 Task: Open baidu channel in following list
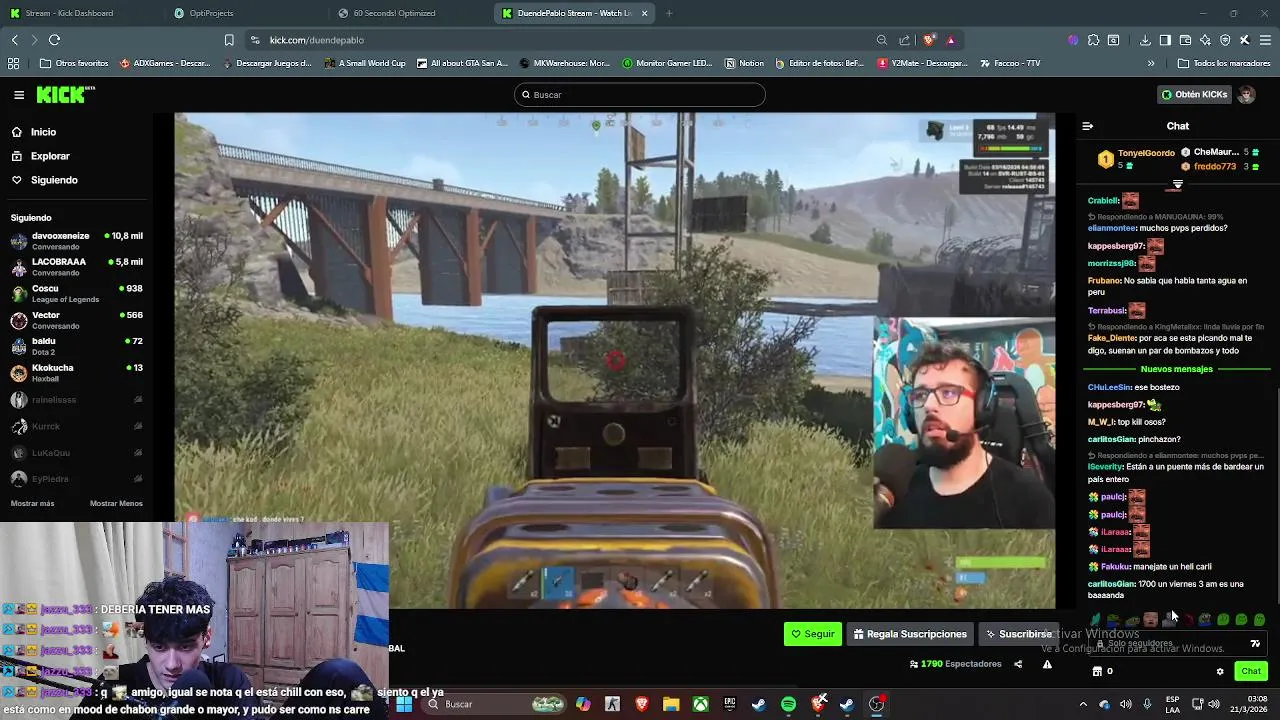tap(77, 346)
